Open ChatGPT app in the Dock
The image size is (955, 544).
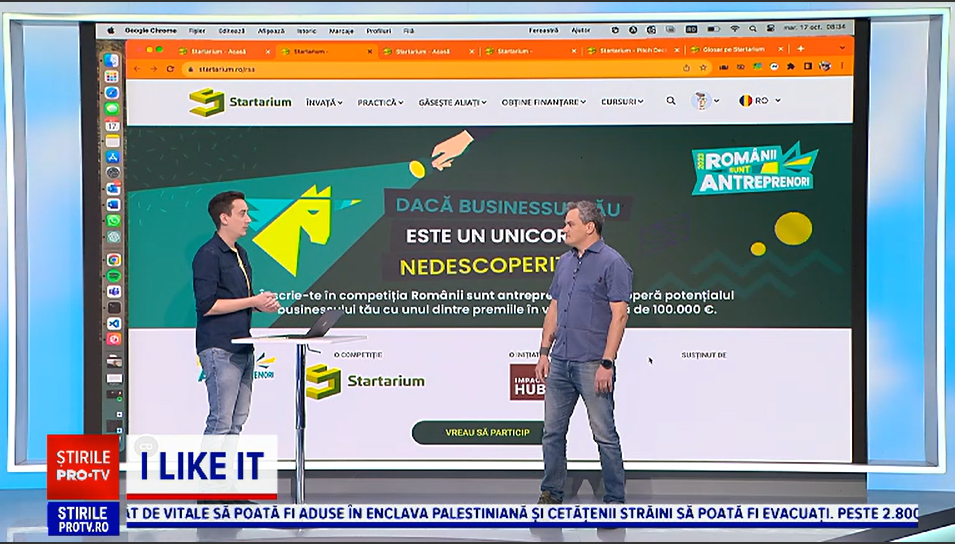(x=114, y=236)
